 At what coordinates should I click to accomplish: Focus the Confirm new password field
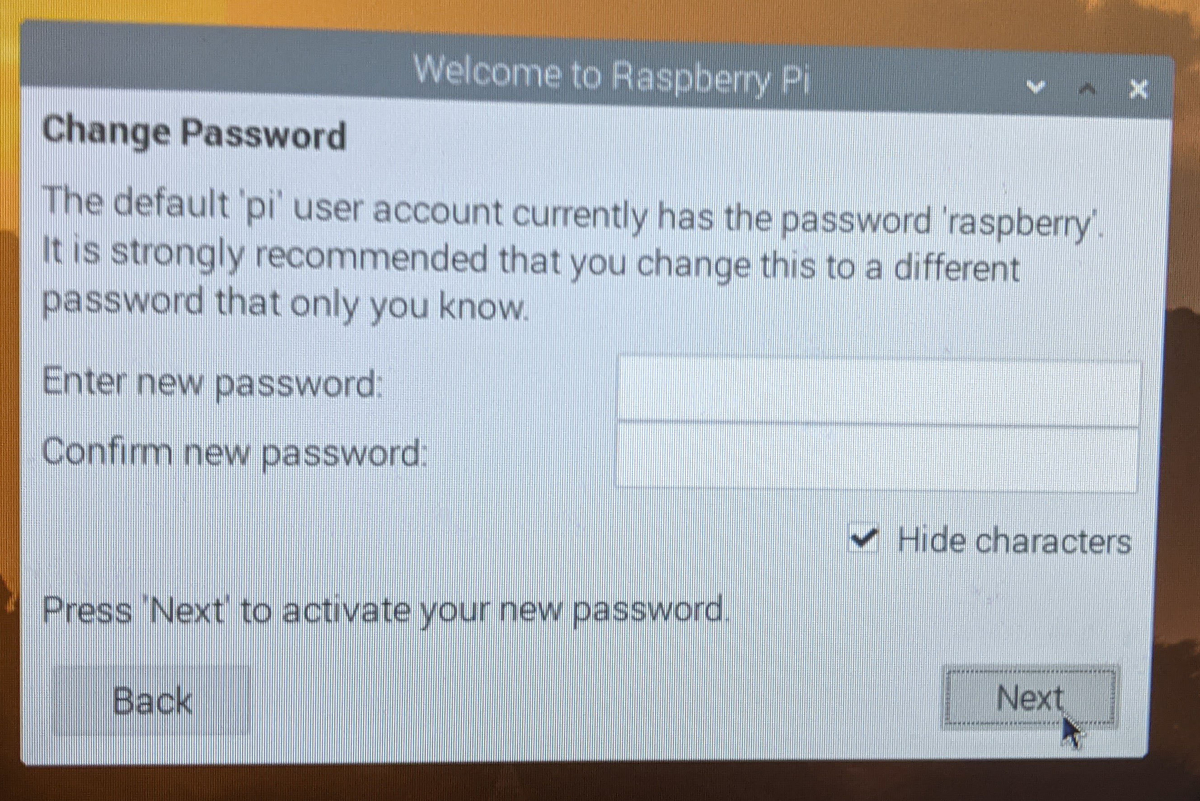coord(876,457)
